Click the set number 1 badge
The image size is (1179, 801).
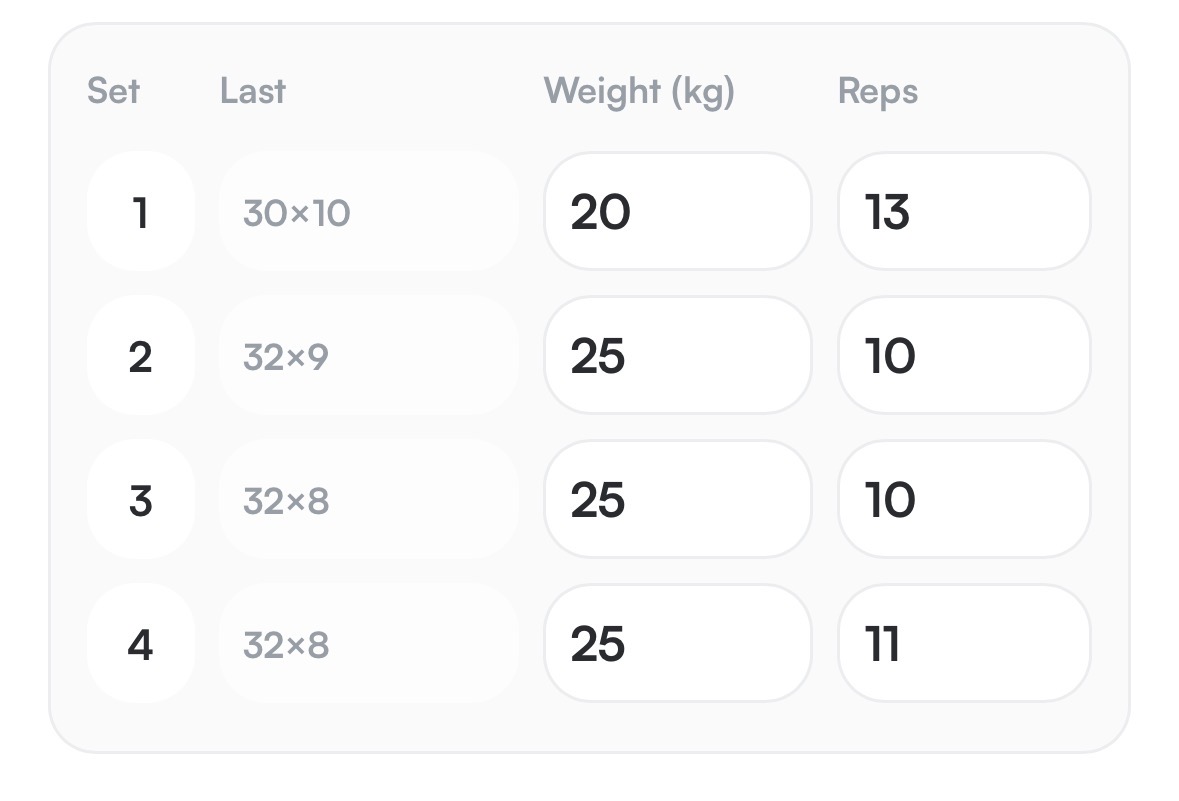point(141,211)
